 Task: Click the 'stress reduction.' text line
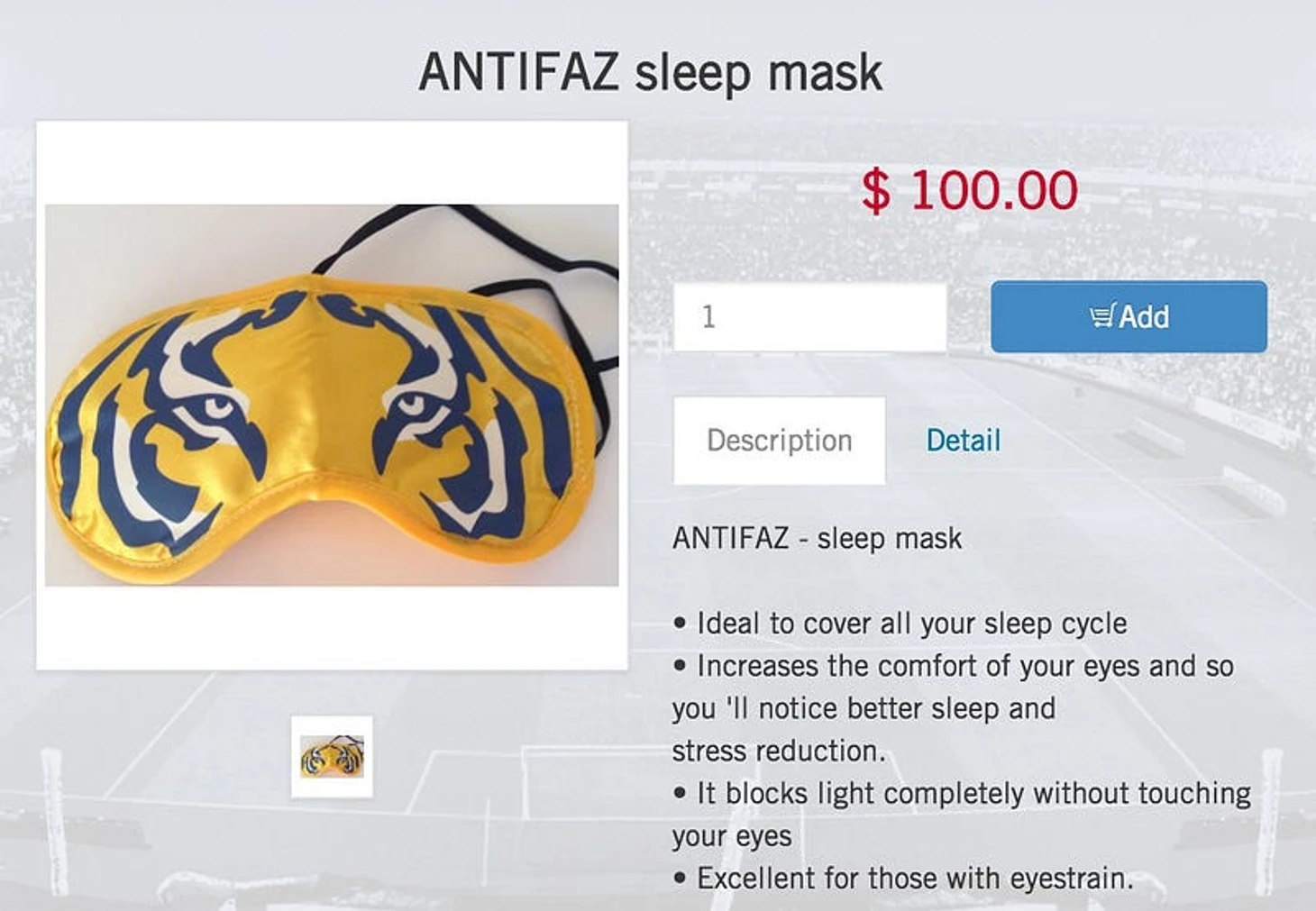778,751
